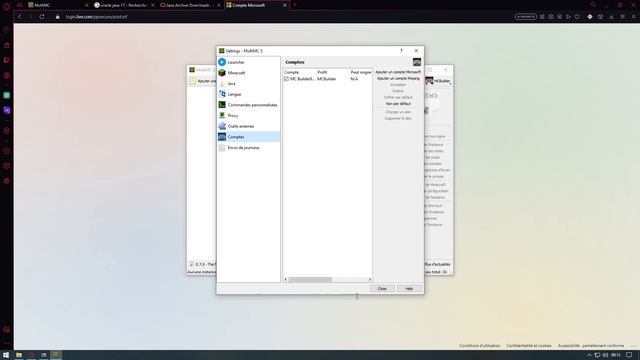
Task: Select the Minecraft block icon in settings
Action: (222, 73)
